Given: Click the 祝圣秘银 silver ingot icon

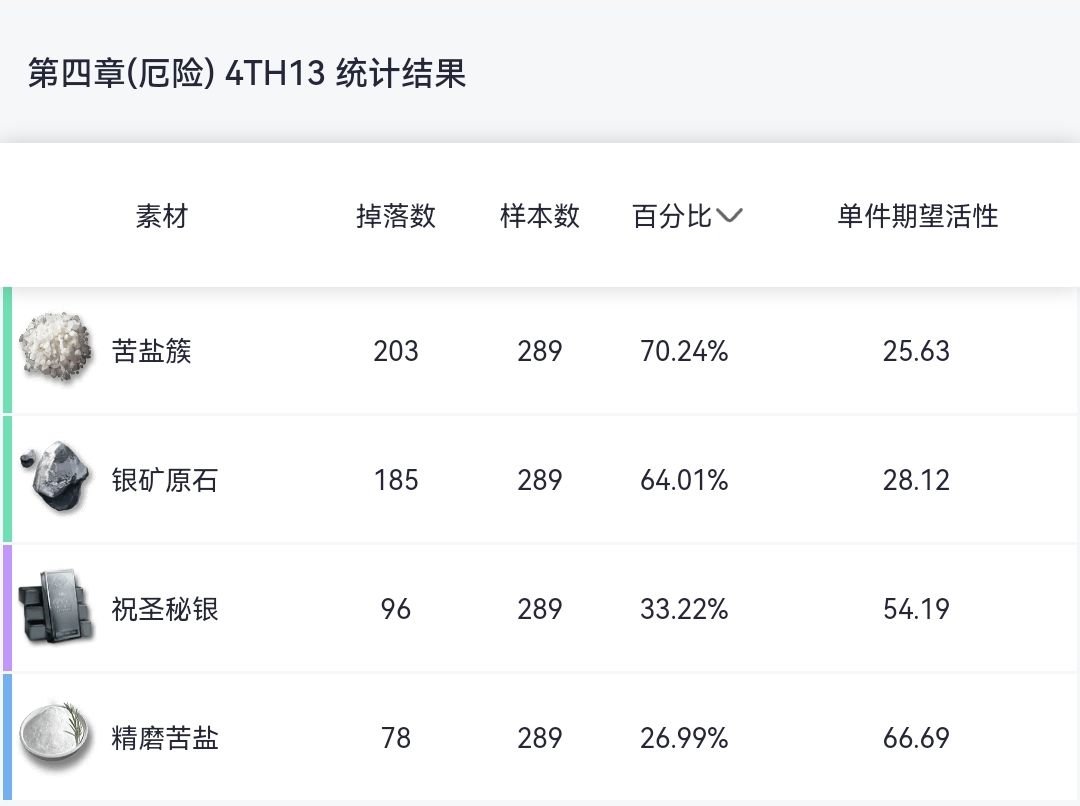Looking at the screenshot, I should (x=58, y=607).
